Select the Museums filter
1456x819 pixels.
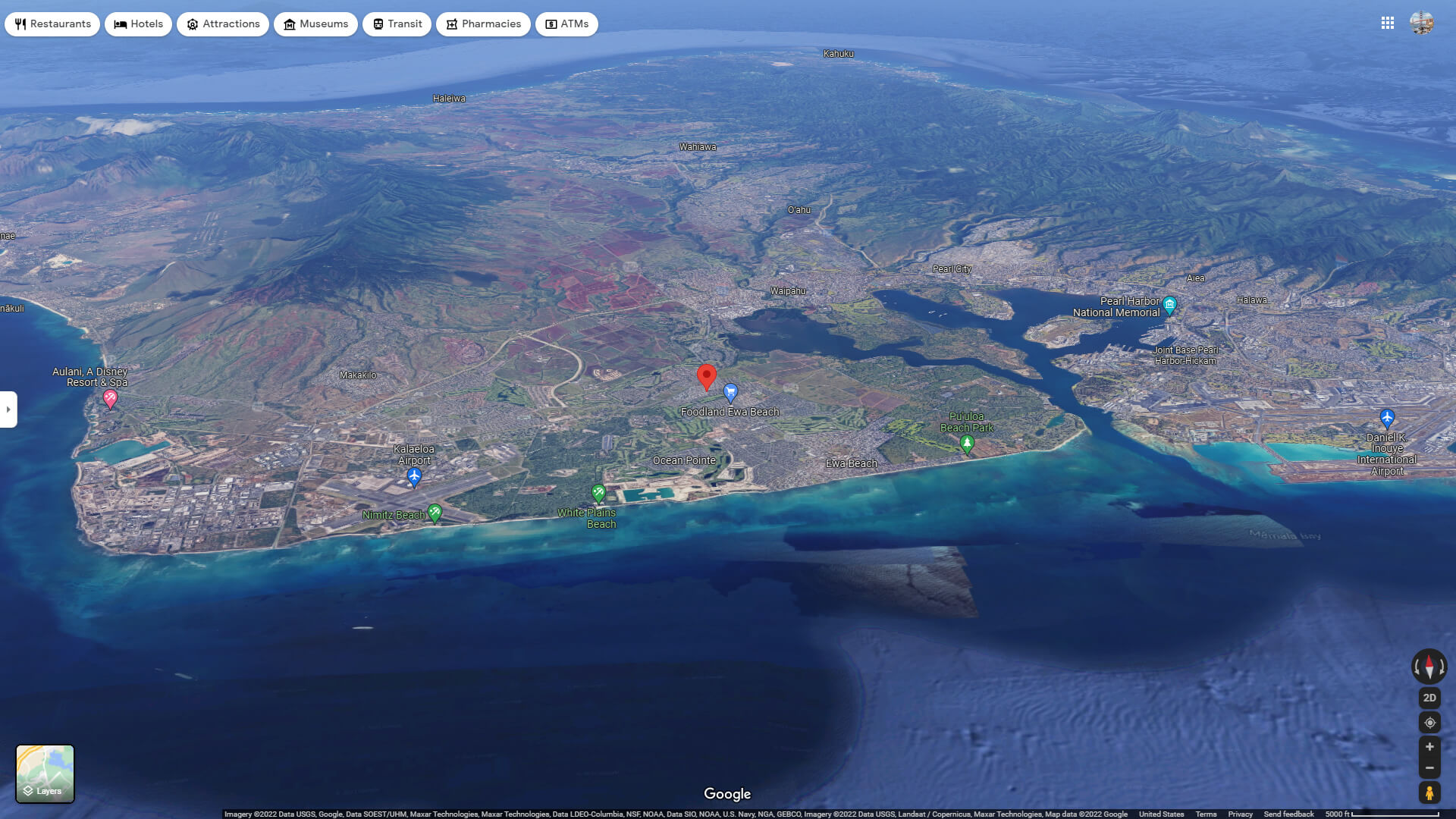[289, 24]
